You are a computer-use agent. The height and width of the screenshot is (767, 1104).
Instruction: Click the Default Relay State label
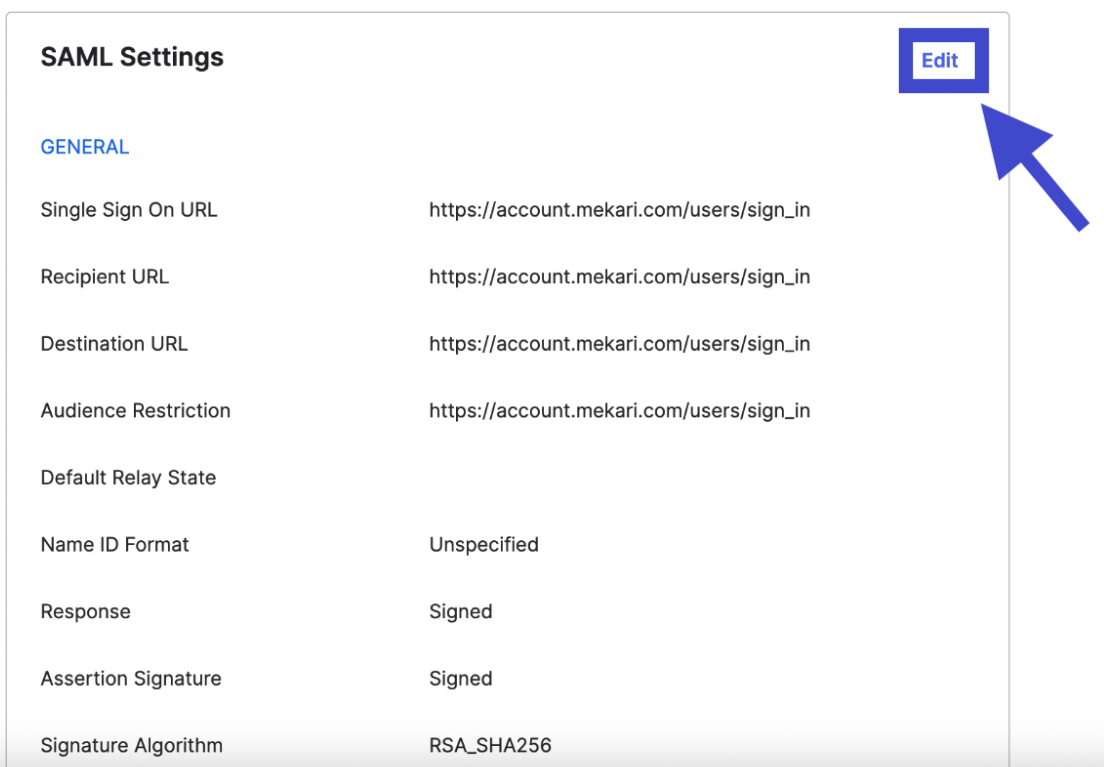(x=128, y=478)
